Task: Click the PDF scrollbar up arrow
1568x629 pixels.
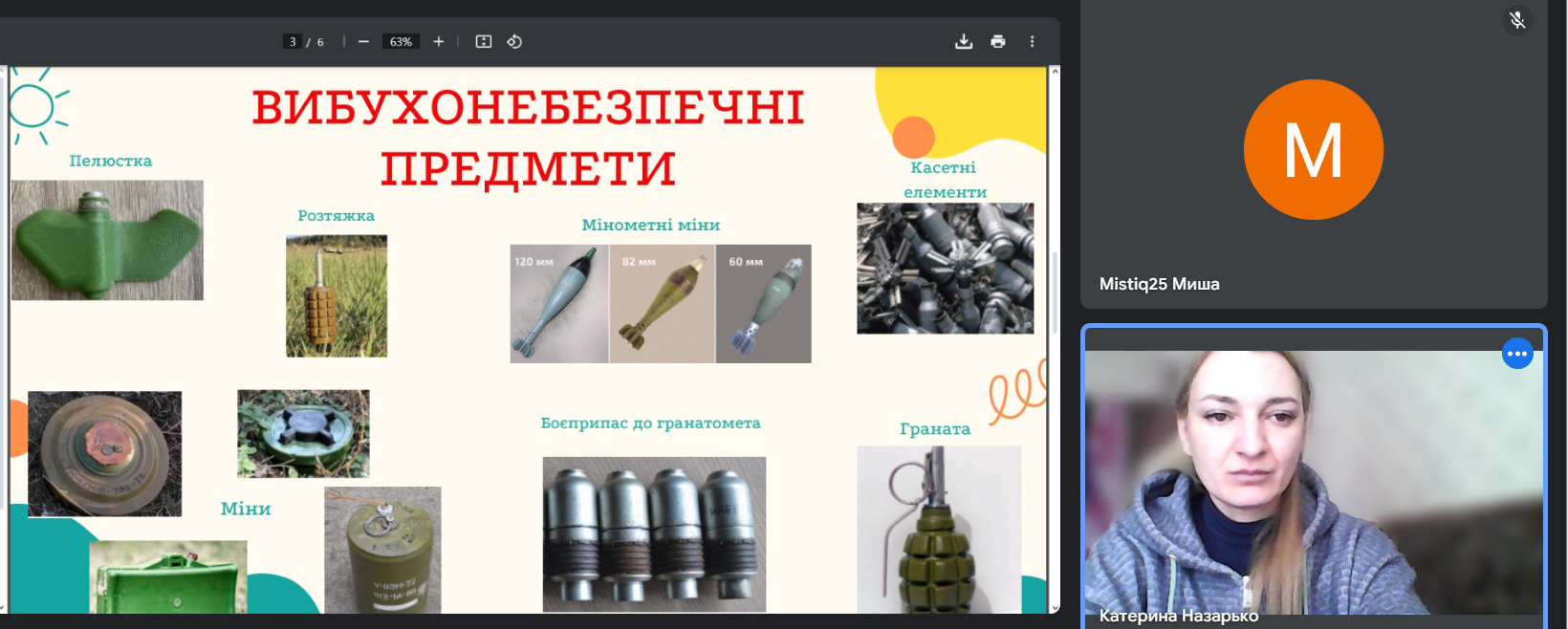Action: [x=1055, y=72]
